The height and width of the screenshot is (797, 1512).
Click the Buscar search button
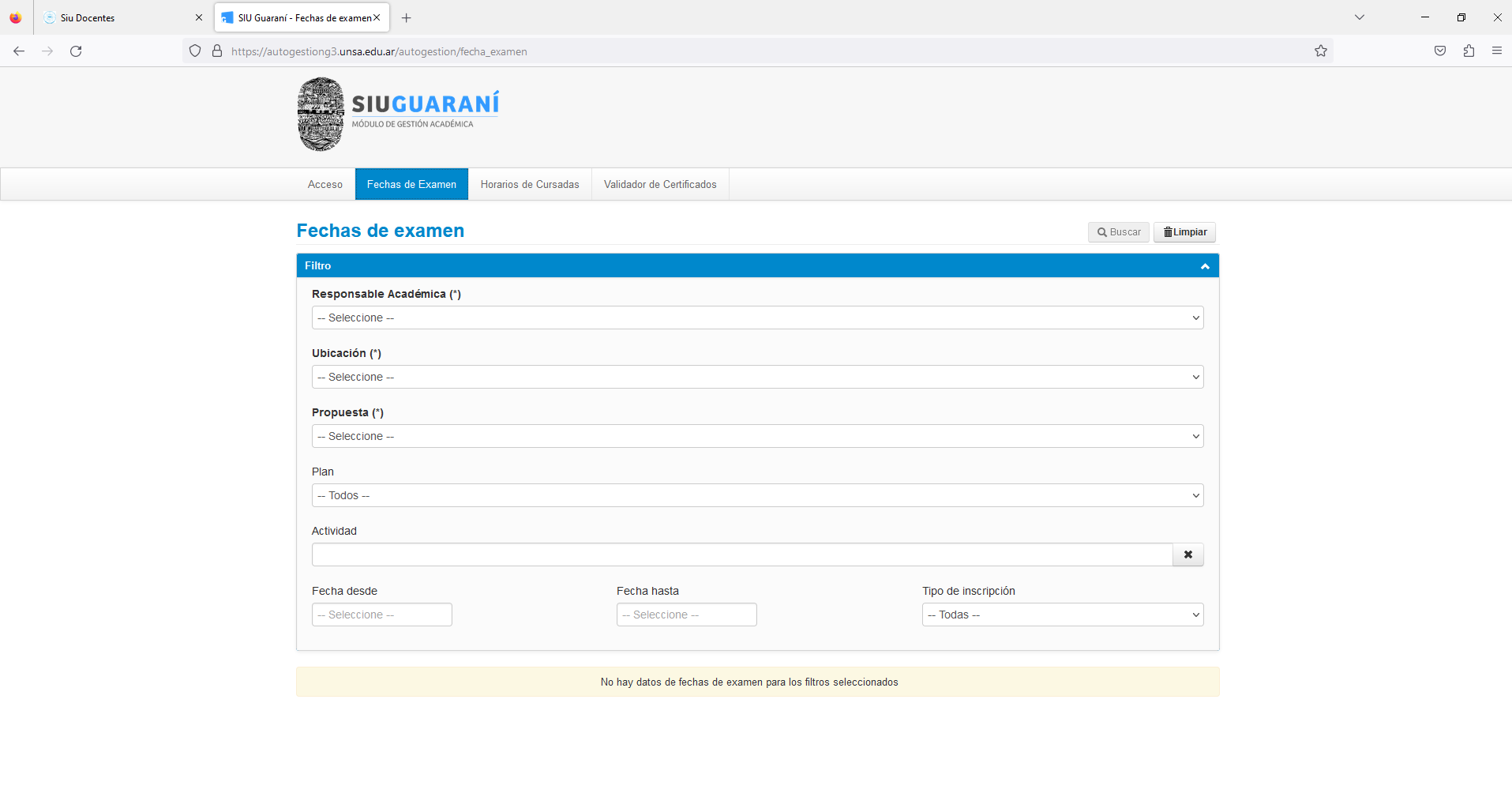point(1119,232)
